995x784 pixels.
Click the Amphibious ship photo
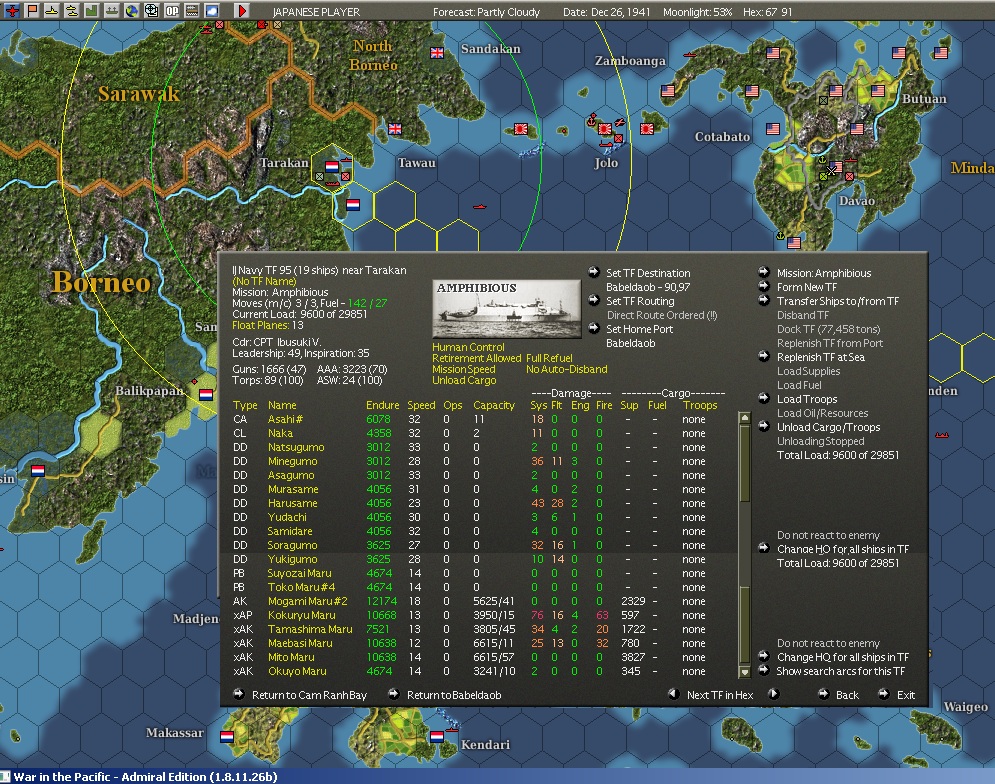point(506,309)
